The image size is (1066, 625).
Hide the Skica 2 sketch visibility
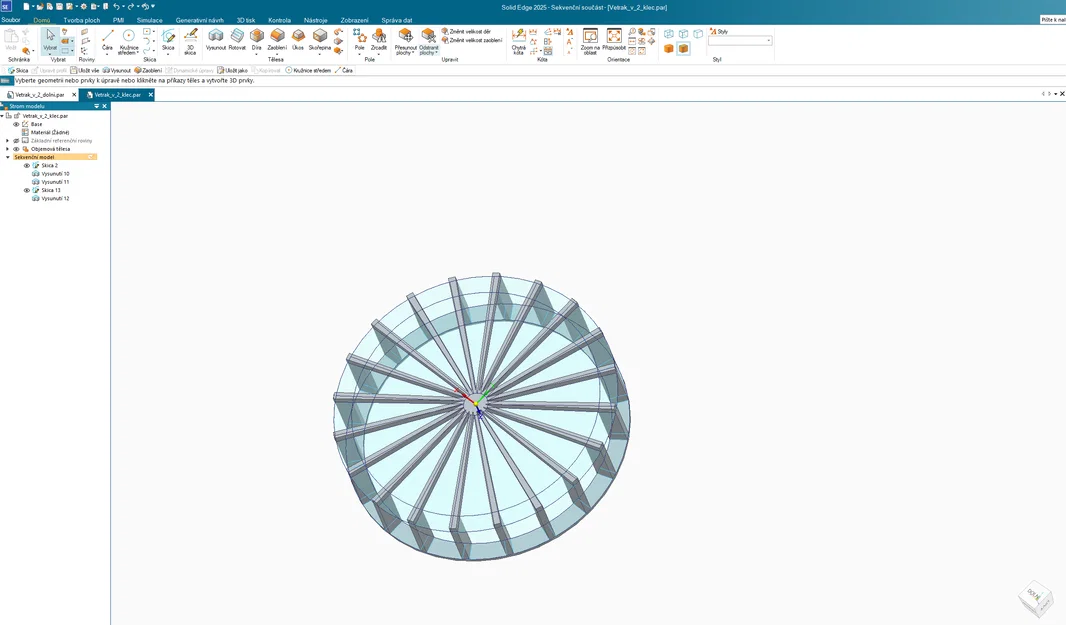point(27,165)
